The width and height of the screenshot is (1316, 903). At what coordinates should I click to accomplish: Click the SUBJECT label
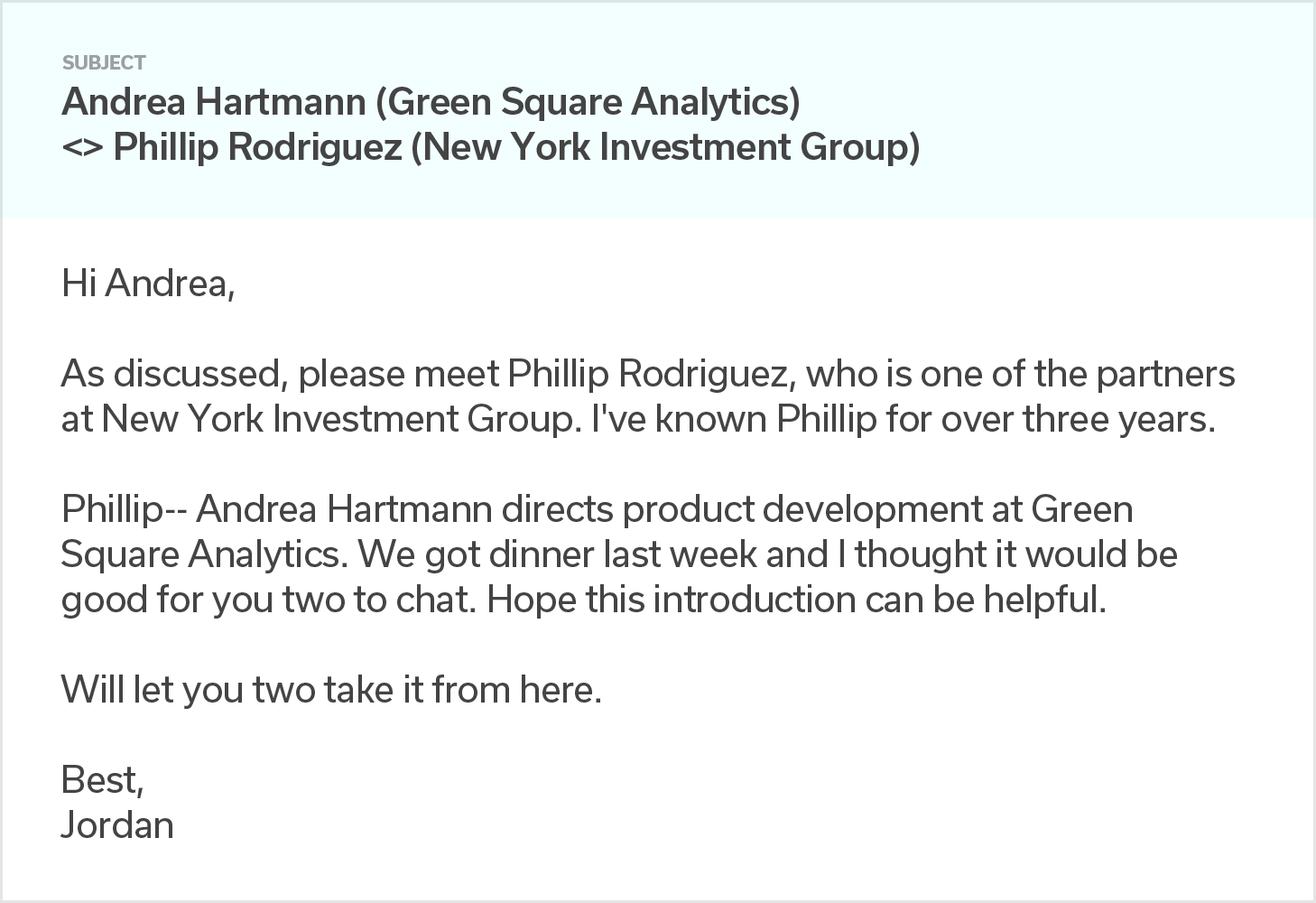pos(104,63)
